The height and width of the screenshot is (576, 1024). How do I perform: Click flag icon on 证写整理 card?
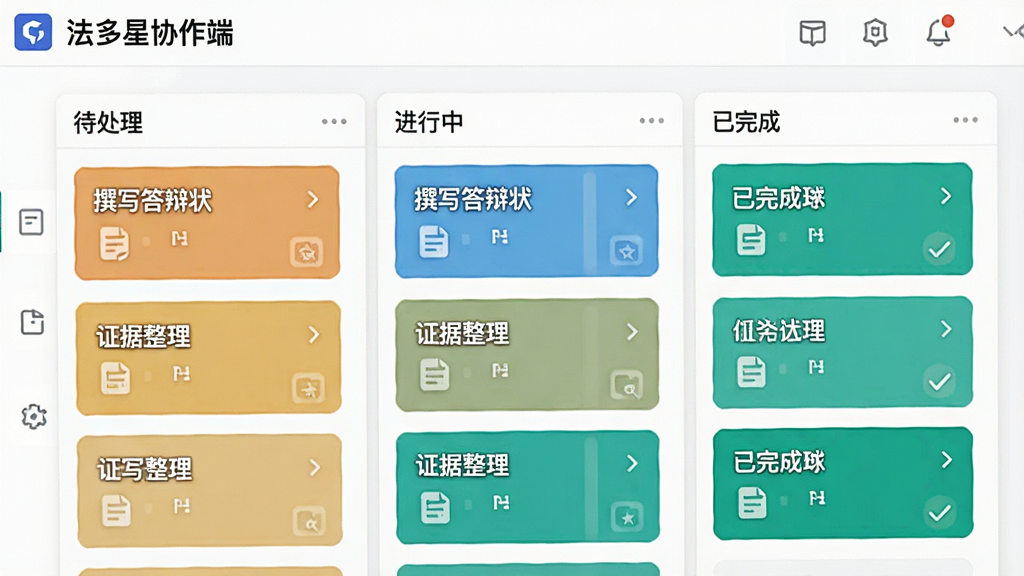click(182, 506)
